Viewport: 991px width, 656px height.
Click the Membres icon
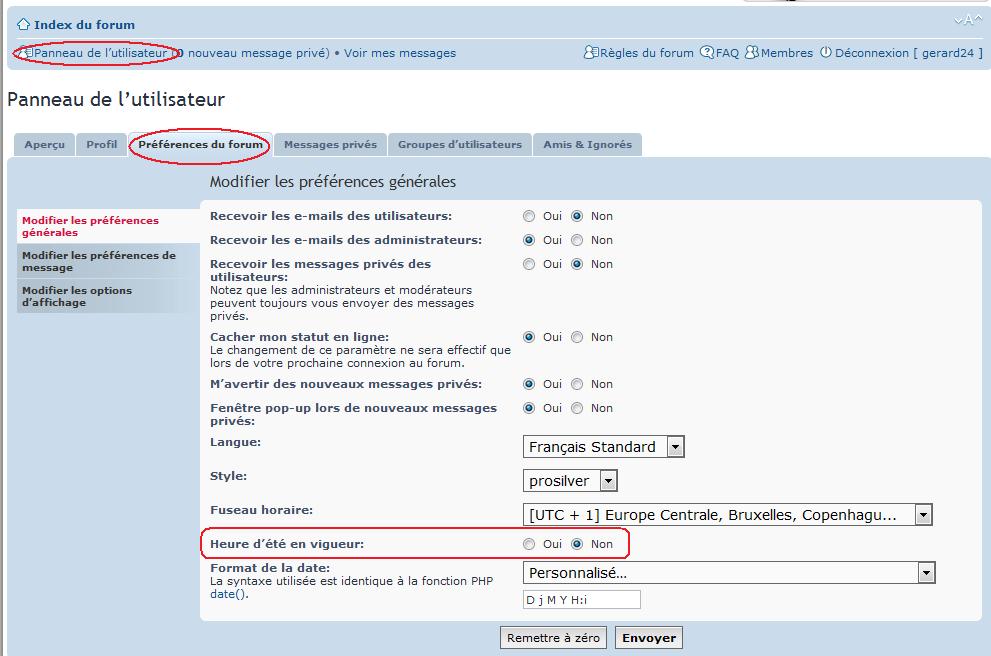(752, 53)
